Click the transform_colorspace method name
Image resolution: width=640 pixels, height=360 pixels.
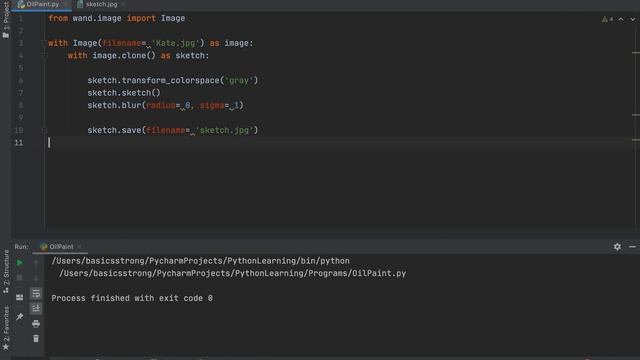tap(170, 80)
